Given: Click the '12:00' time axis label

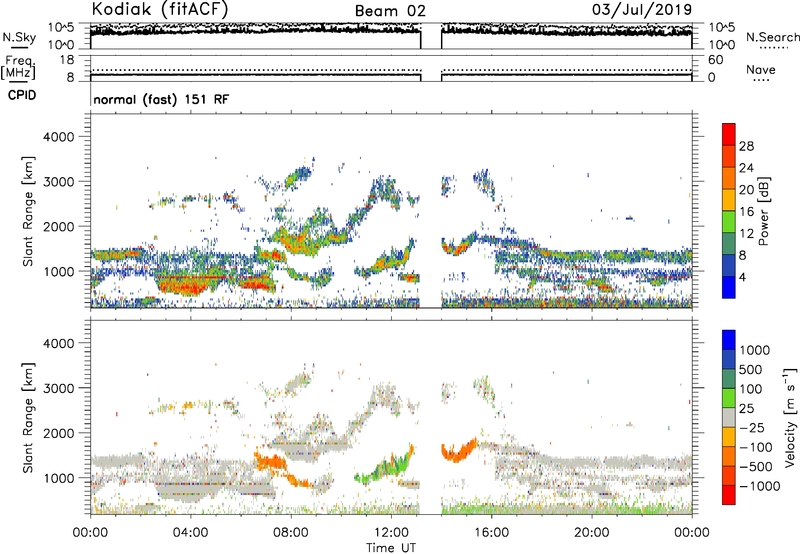Looking at the screenshot, I should point(391,533).
